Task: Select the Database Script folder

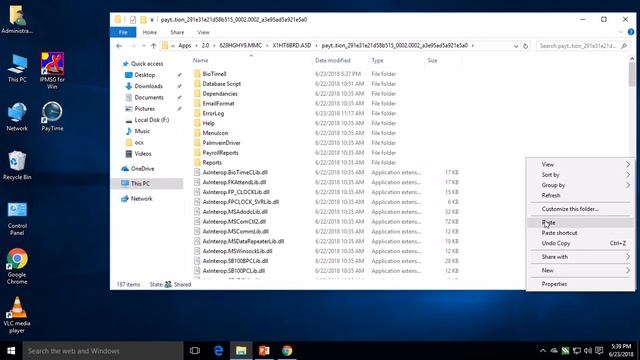Action: 222,84
